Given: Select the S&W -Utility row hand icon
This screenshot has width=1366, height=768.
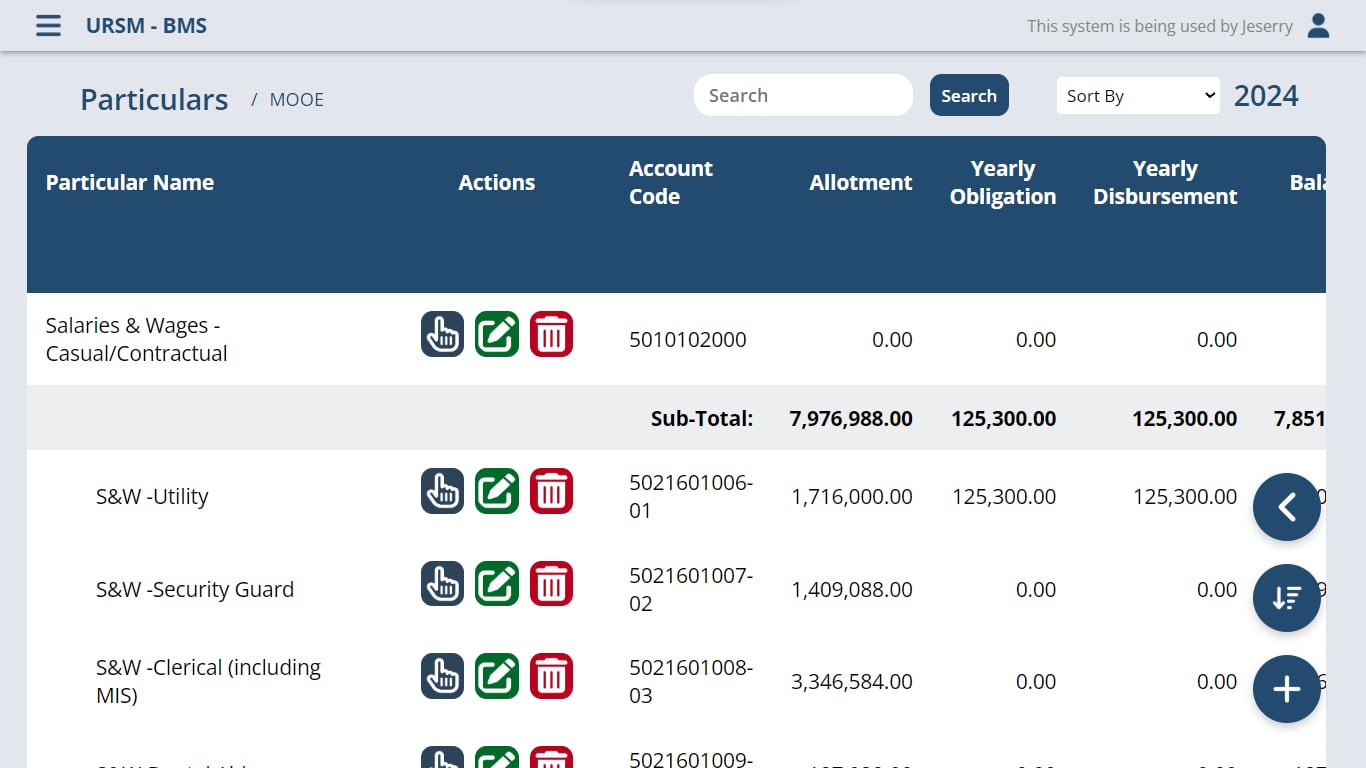Looking at the screenshot, I should [x=442, y=491].
